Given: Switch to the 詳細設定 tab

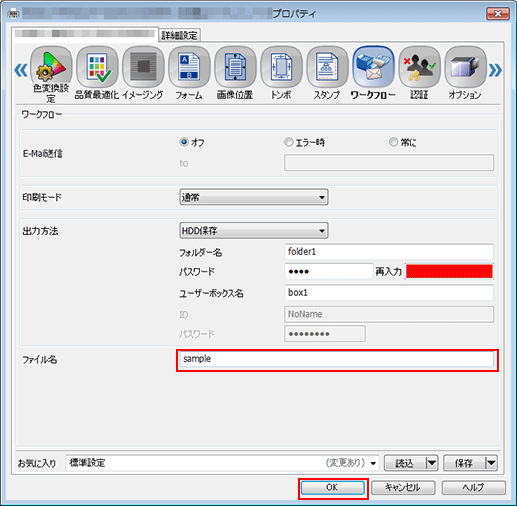Looking at the screenshot, I should click(x=179, y=35).
